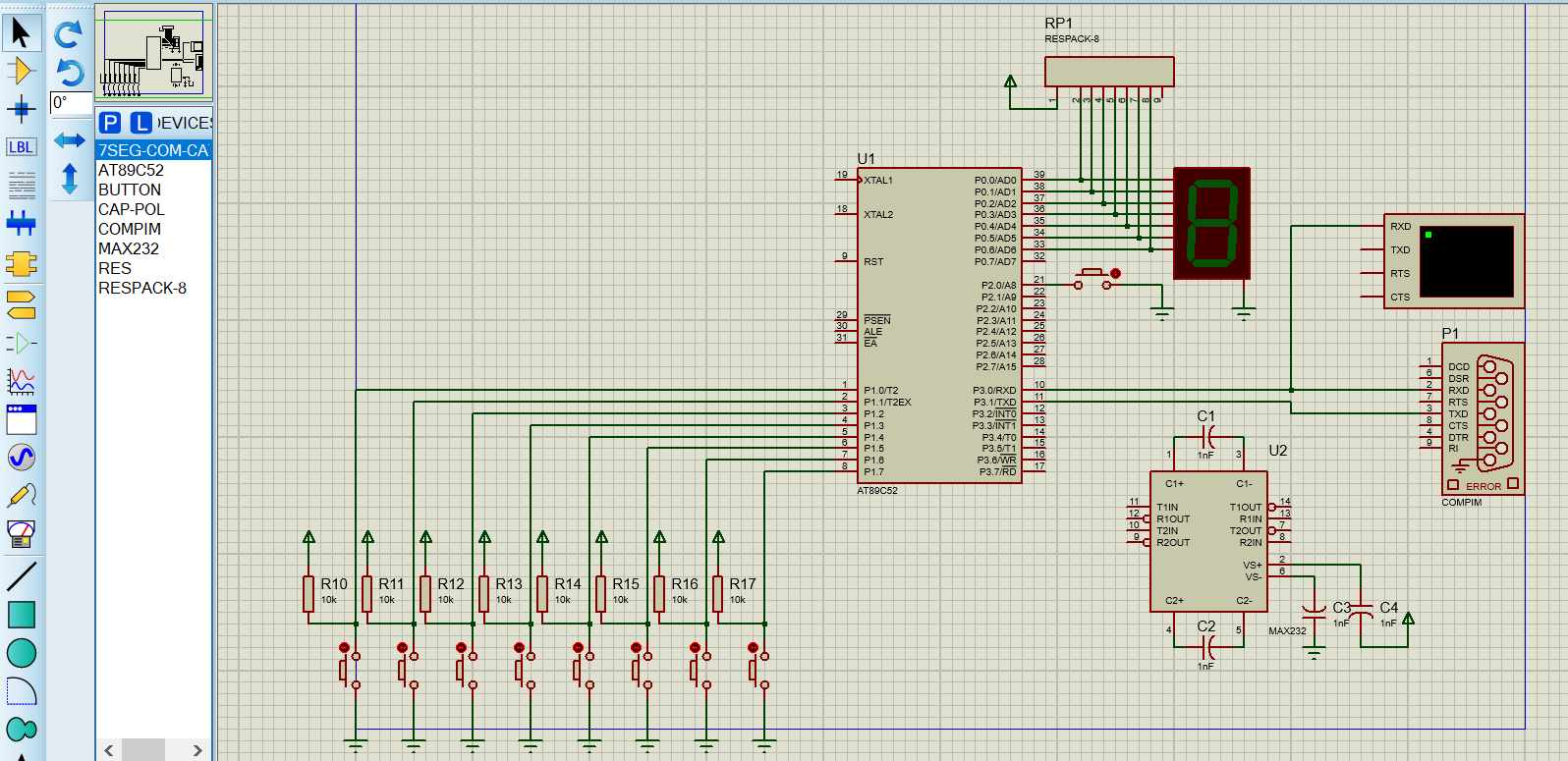Select AT89C52 in the devices list
1568x761 pixels.
131,170
